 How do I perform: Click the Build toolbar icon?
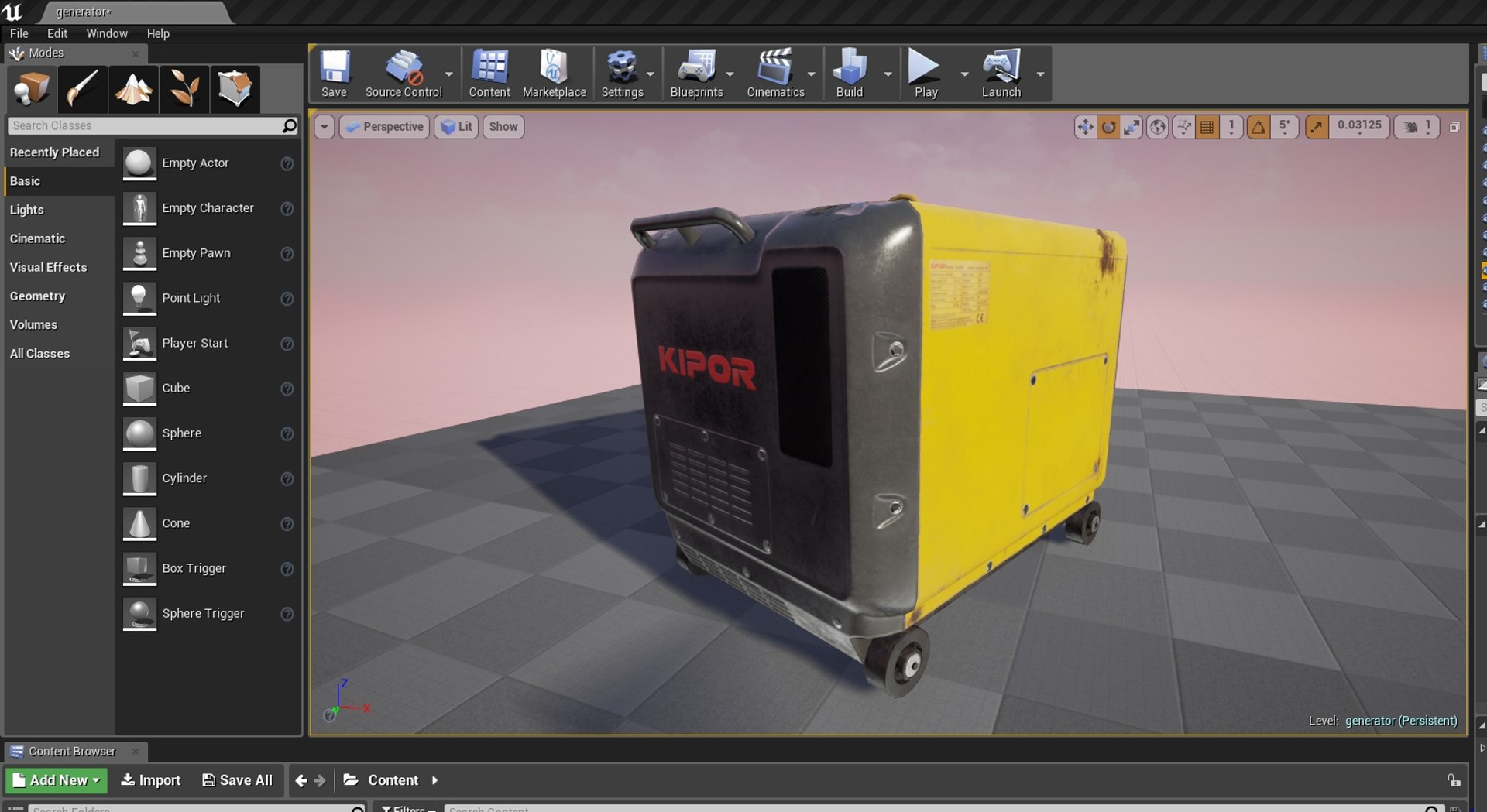850,74
